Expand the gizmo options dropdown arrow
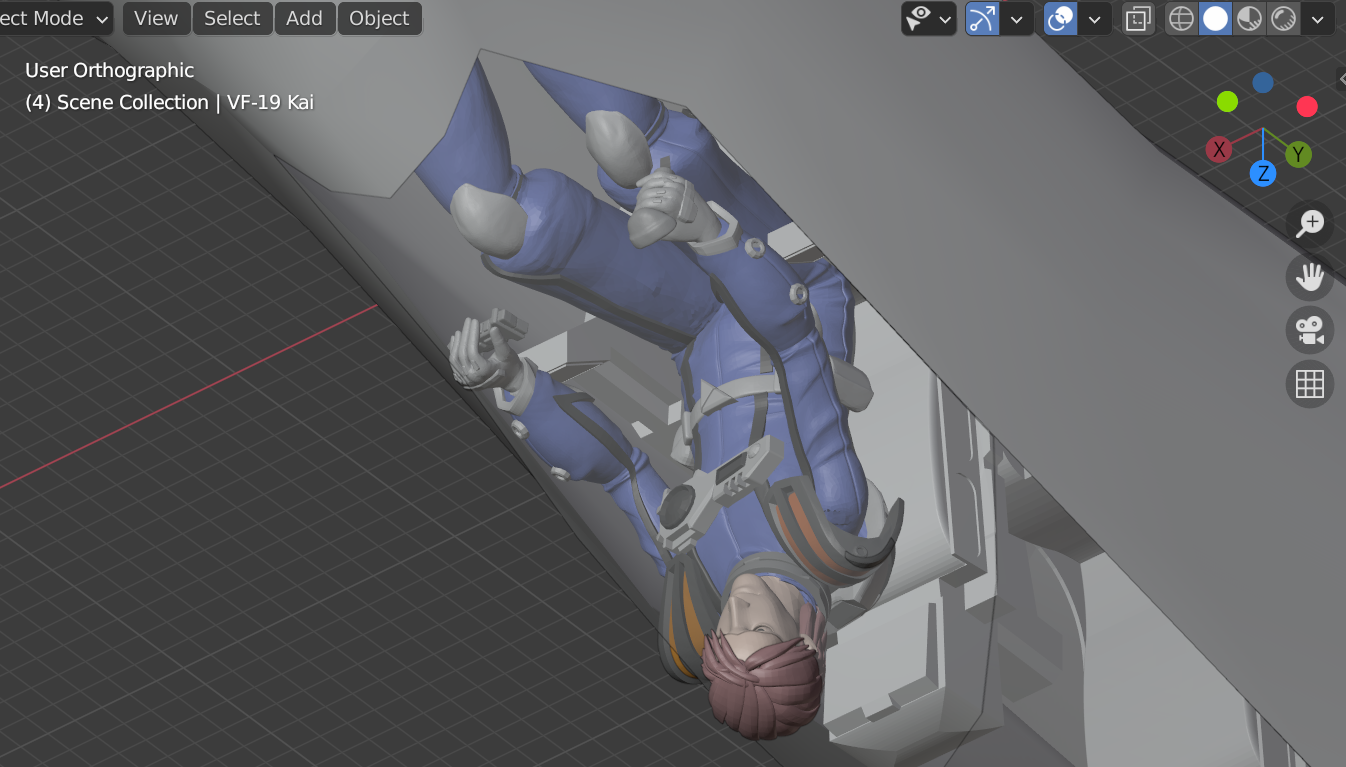Image resolution: width=1346 pixels, height=767 pixels. tap(1017, 18)
